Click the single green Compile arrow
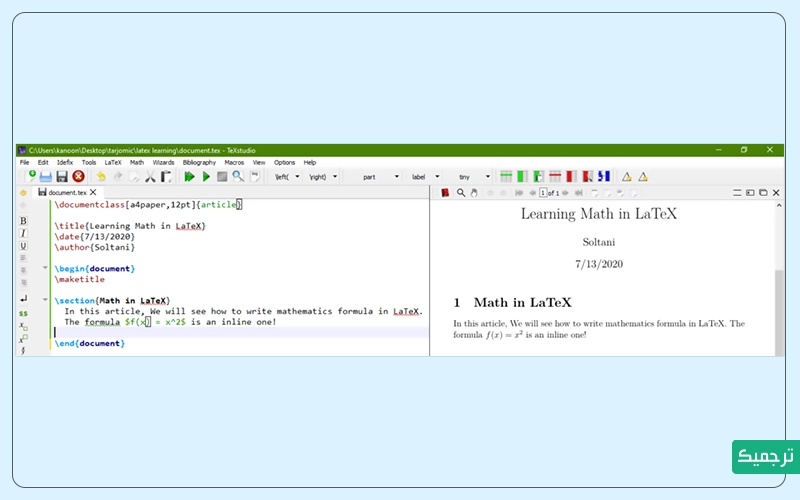Viewport: 800px width, 500px height. [206, 177]
